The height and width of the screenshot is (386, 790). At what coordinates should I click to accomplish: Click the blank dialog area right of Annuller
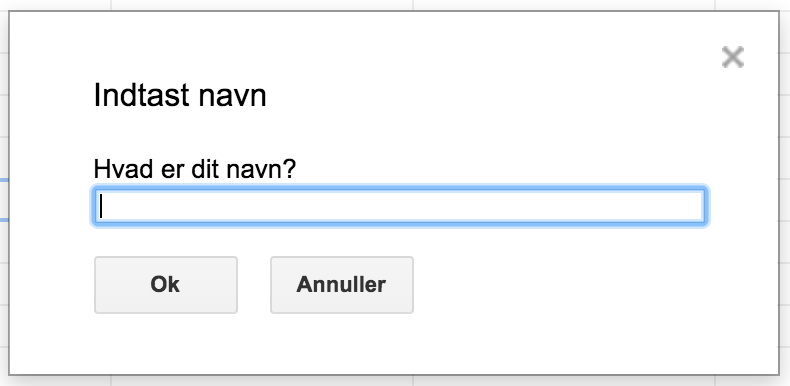579,285
